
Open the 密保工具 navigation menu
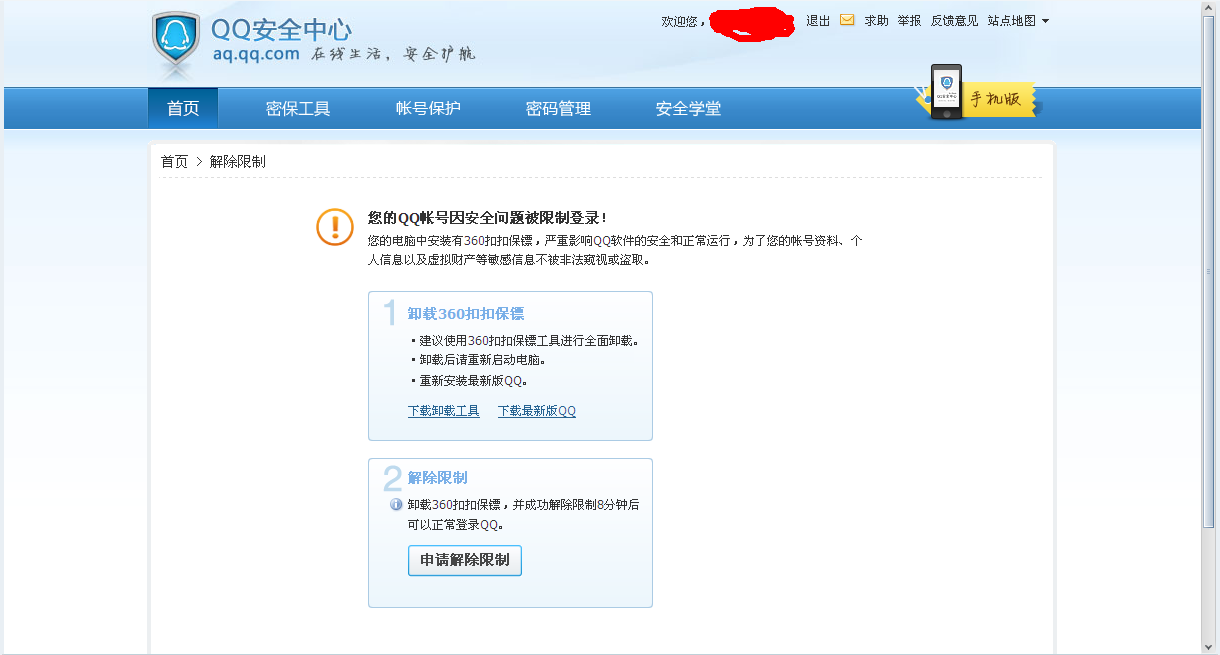tap(298, 108)
